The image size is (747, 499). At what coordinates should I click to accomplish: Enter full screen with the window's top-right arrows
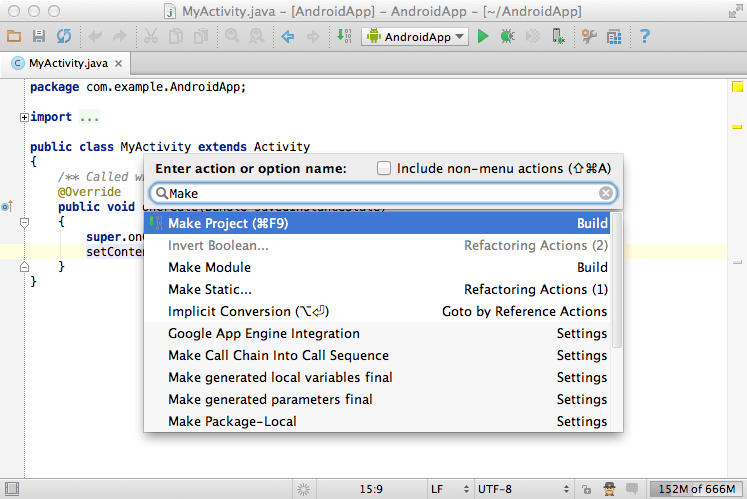pos(736,11)
